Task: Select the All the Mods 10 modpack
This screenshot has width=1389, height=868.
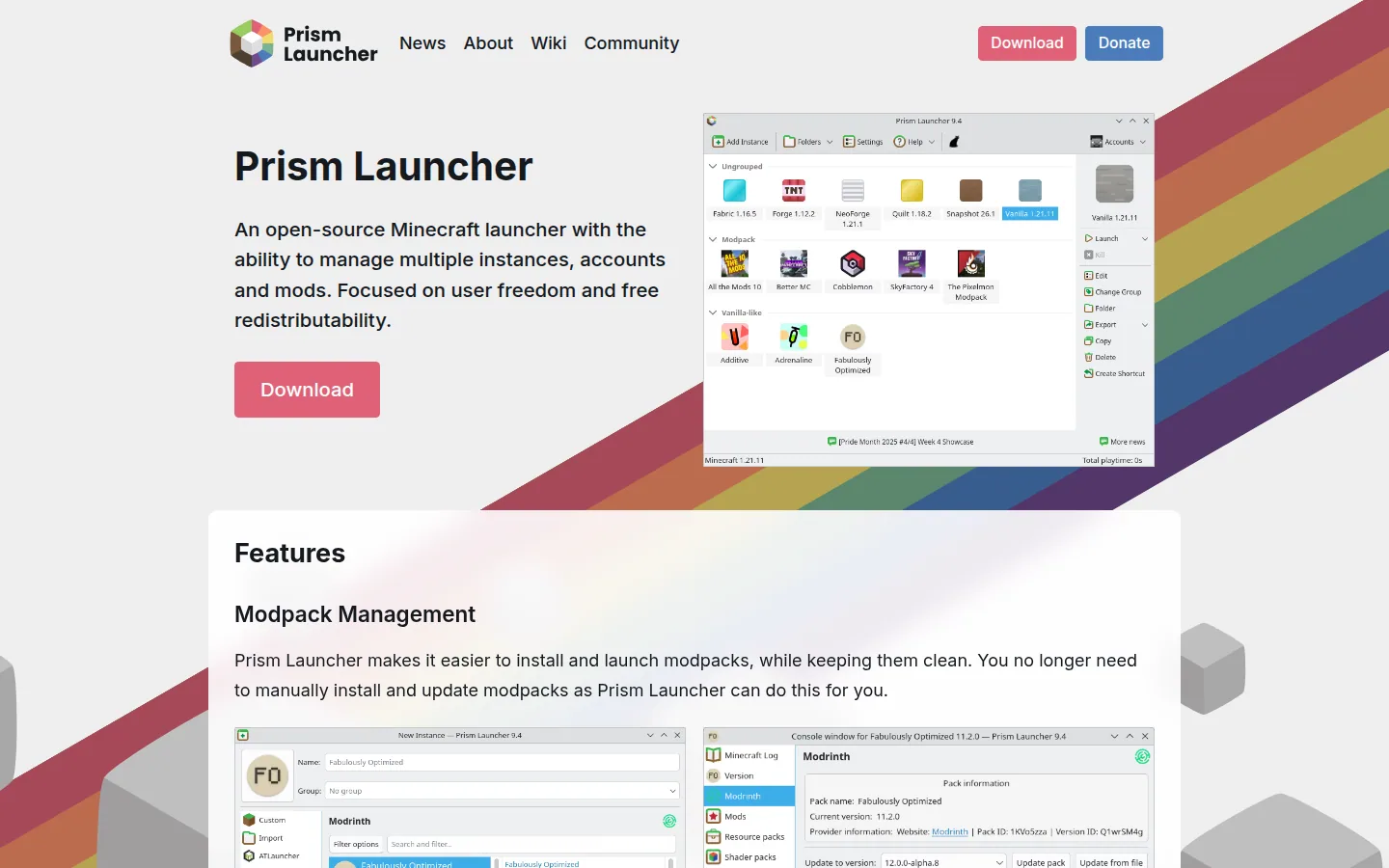Action: click(x=735, y=270)
